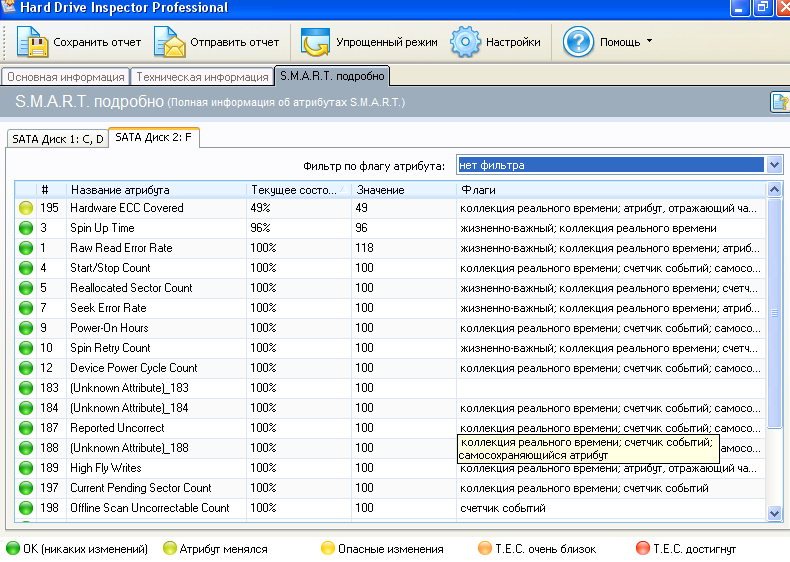Open the attribute flag filter dropdown

tap(774, 165)
